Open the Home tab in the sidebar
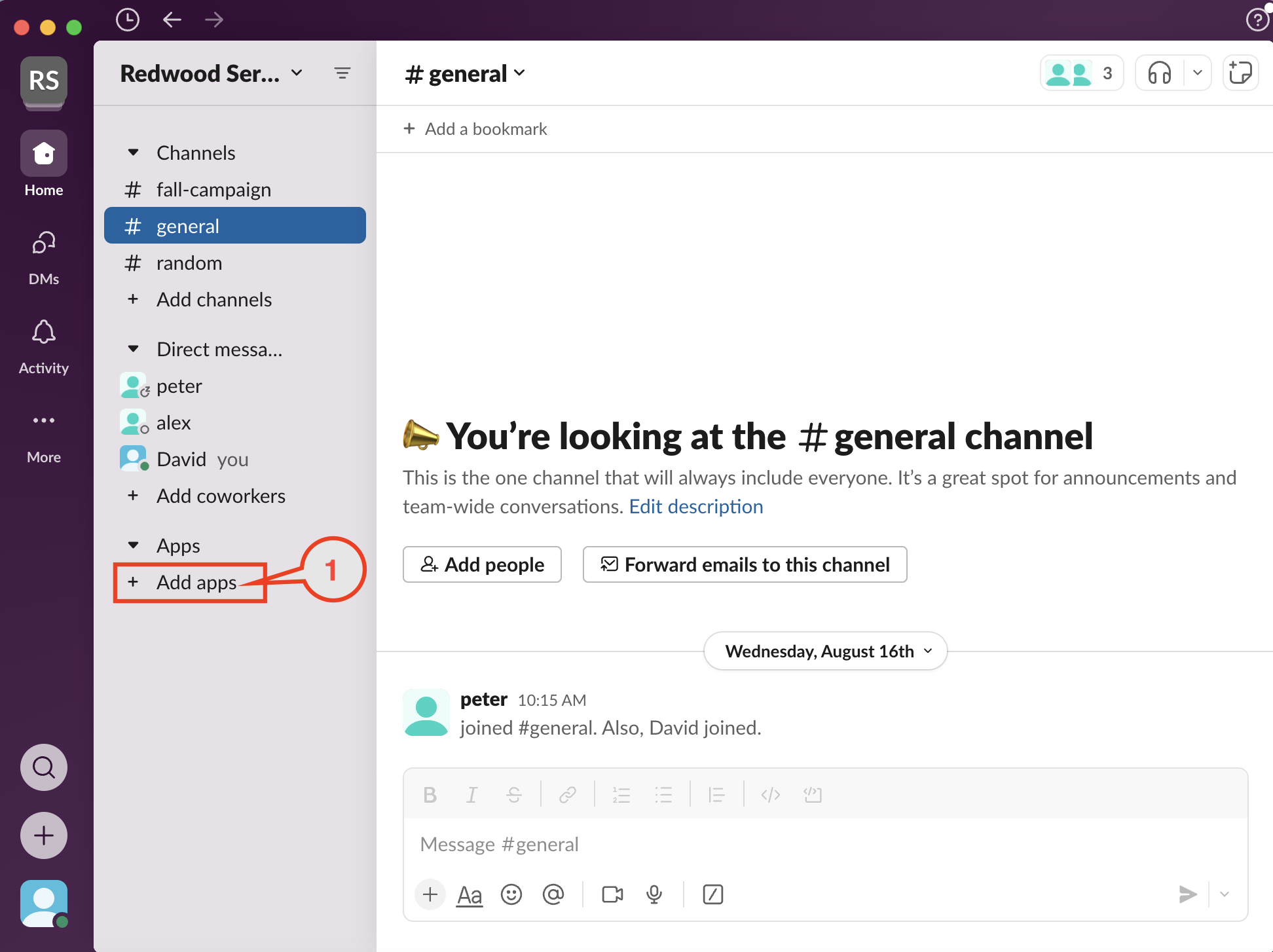The height and width of the screenshot is (952, 1273). [x=44, y=164]
